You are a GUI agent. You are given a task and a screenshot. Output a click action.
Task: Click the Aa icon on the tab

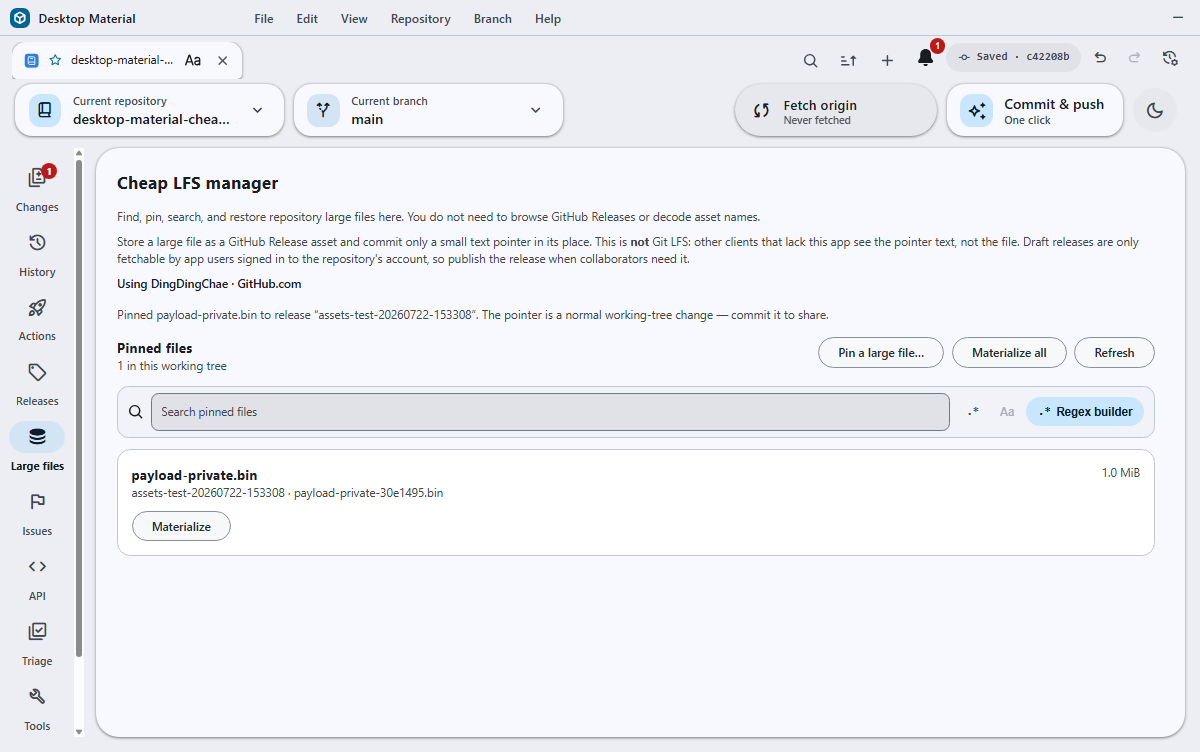193,60
